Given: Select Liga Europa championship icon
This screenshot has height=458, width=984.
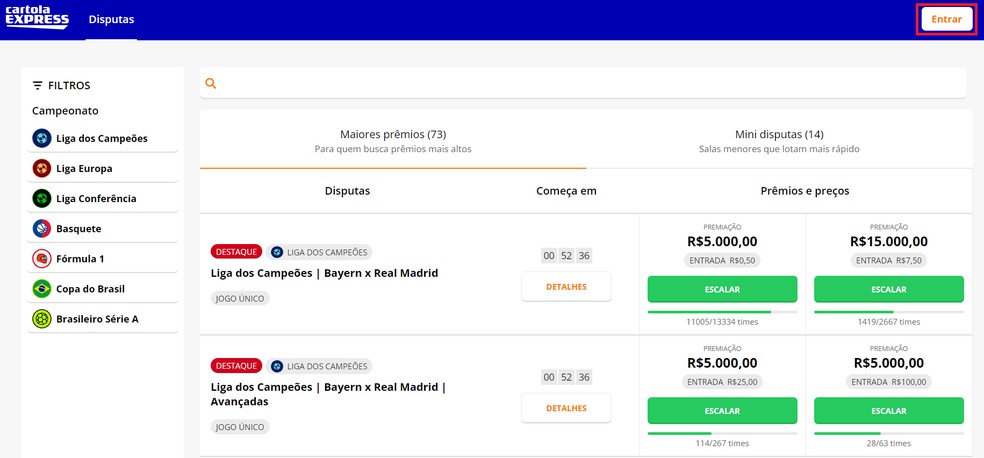Looking at the screenshot, I should [x=42, y=168].
